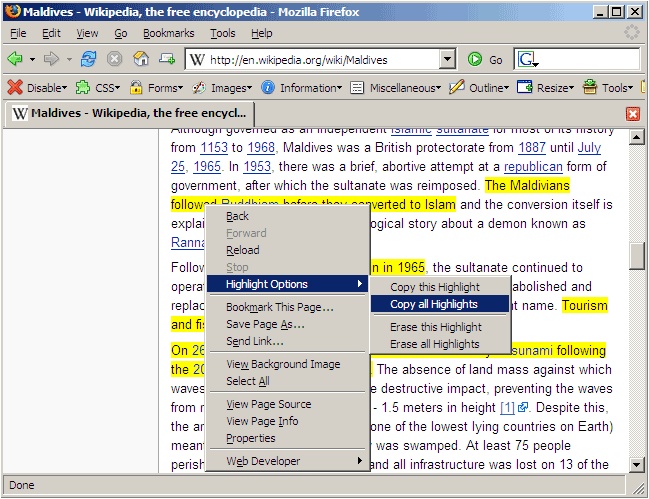Click the Outline pencil icon
The width and height of the screenshot is (649, 499).
pyautogui.click(x=457, y=87)
